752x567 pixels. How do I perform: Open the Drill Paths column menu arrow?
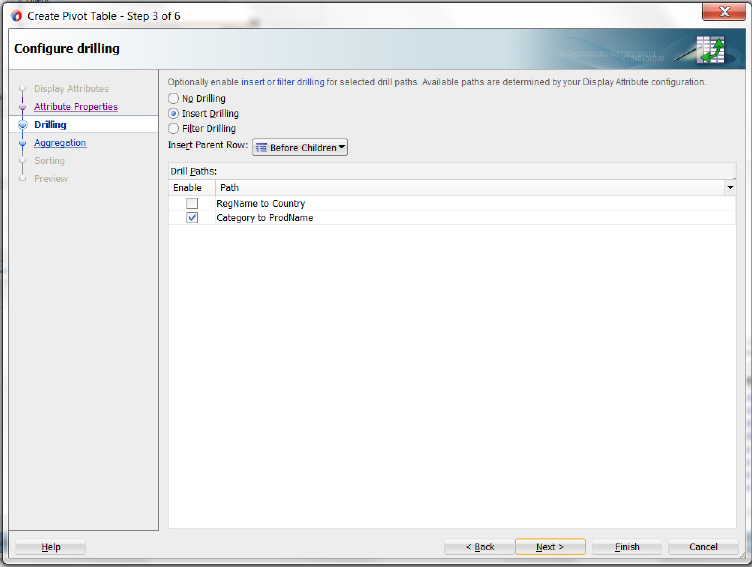click(x=730, y=188)
